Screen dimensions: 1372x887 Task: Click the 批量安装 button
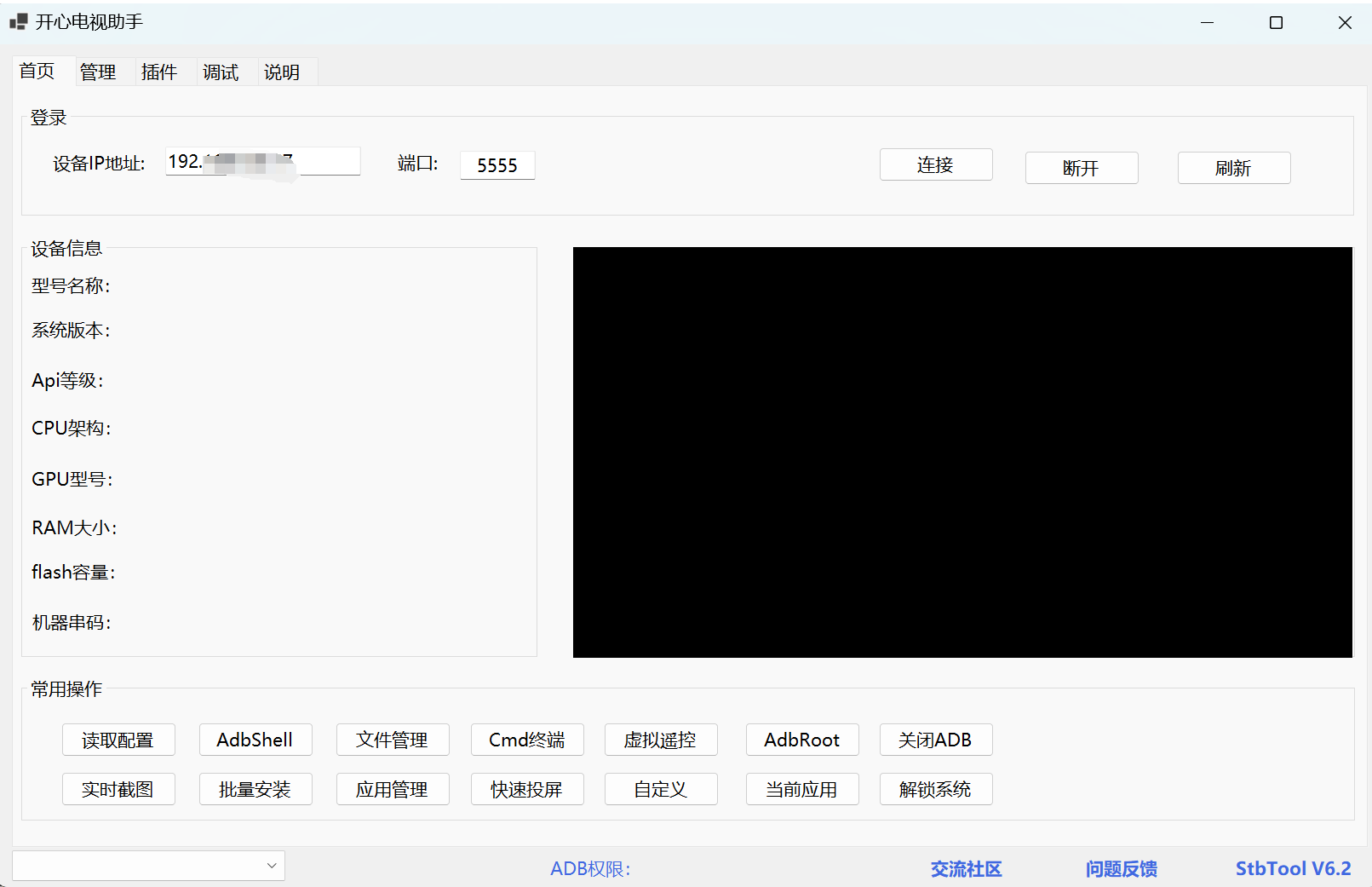(255, 789)
